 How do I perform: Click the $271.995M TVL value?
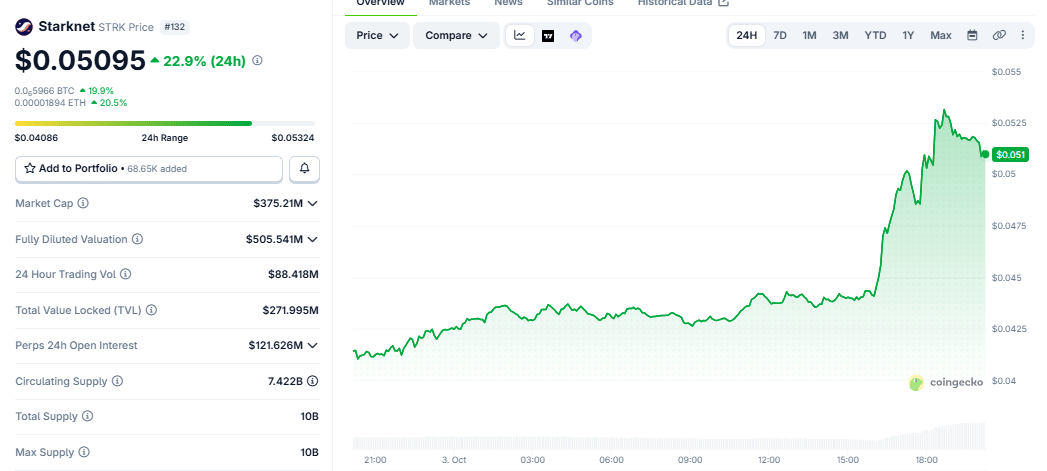click(290, 310)
